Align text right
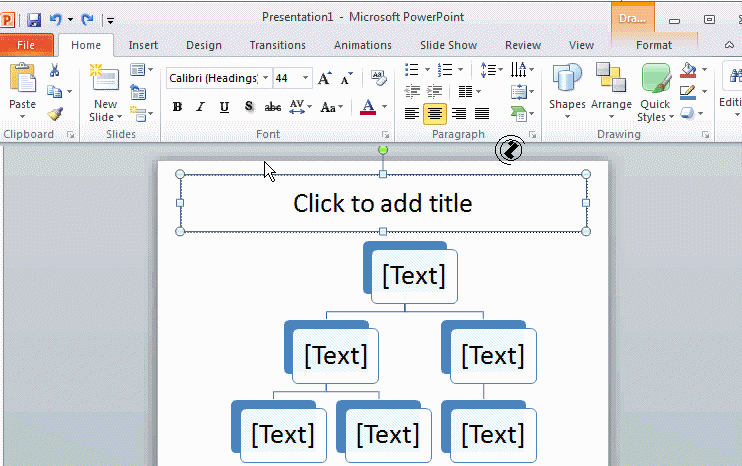This screenshot has height=466, width=742. [459, 114]
